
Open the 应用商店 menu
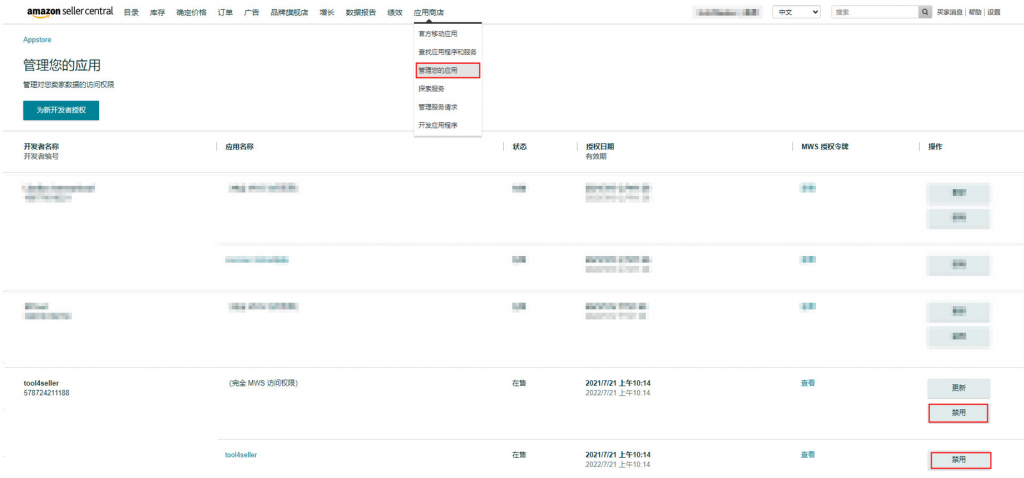pos(429,12)
